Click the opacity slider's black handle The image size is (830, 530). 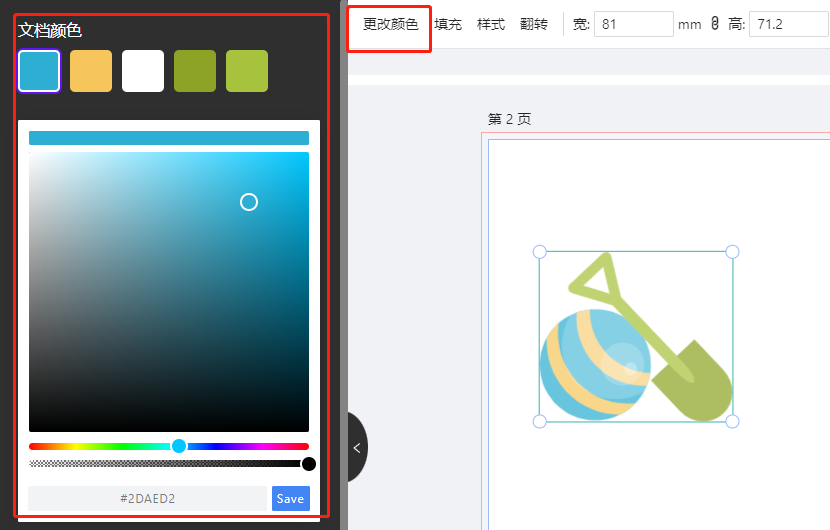pos(309,464)
